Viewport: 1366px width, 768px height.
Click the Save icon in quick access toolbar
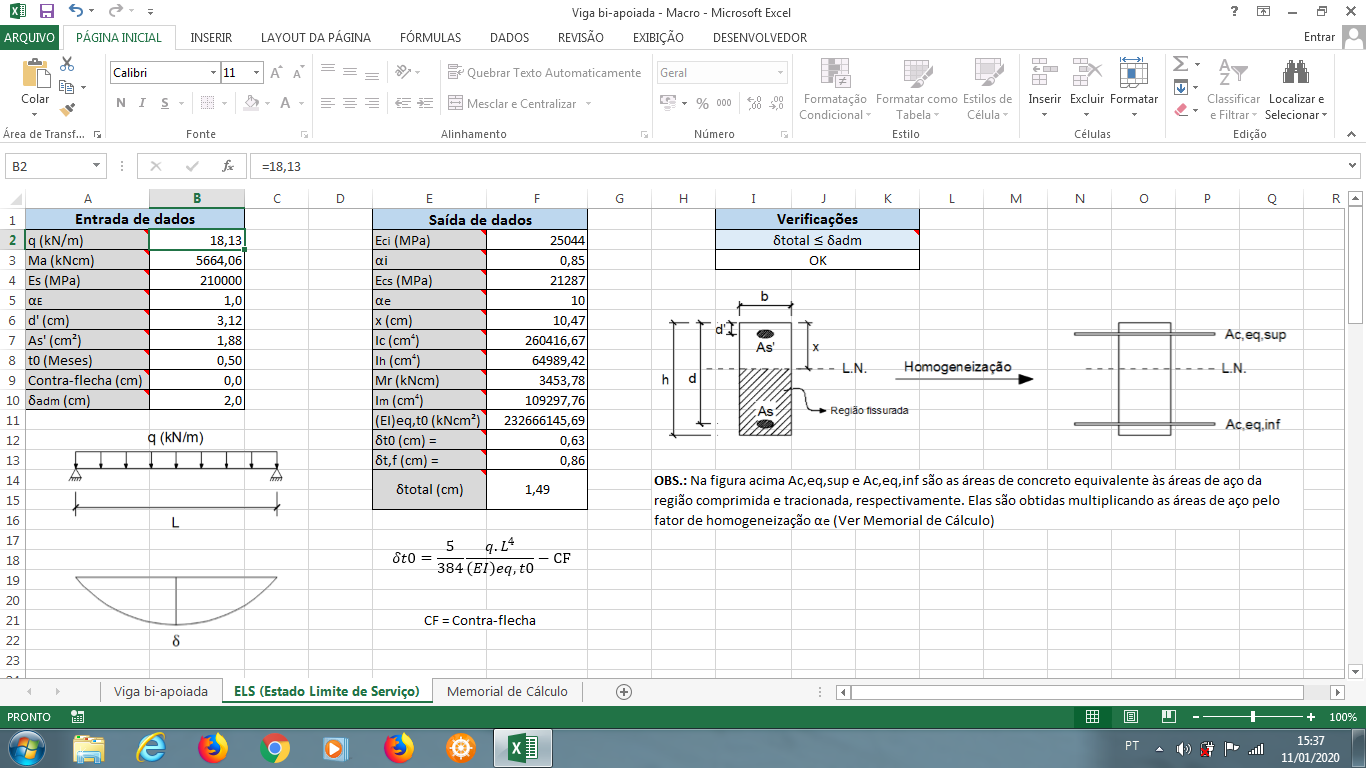click(x=47, y=11)
